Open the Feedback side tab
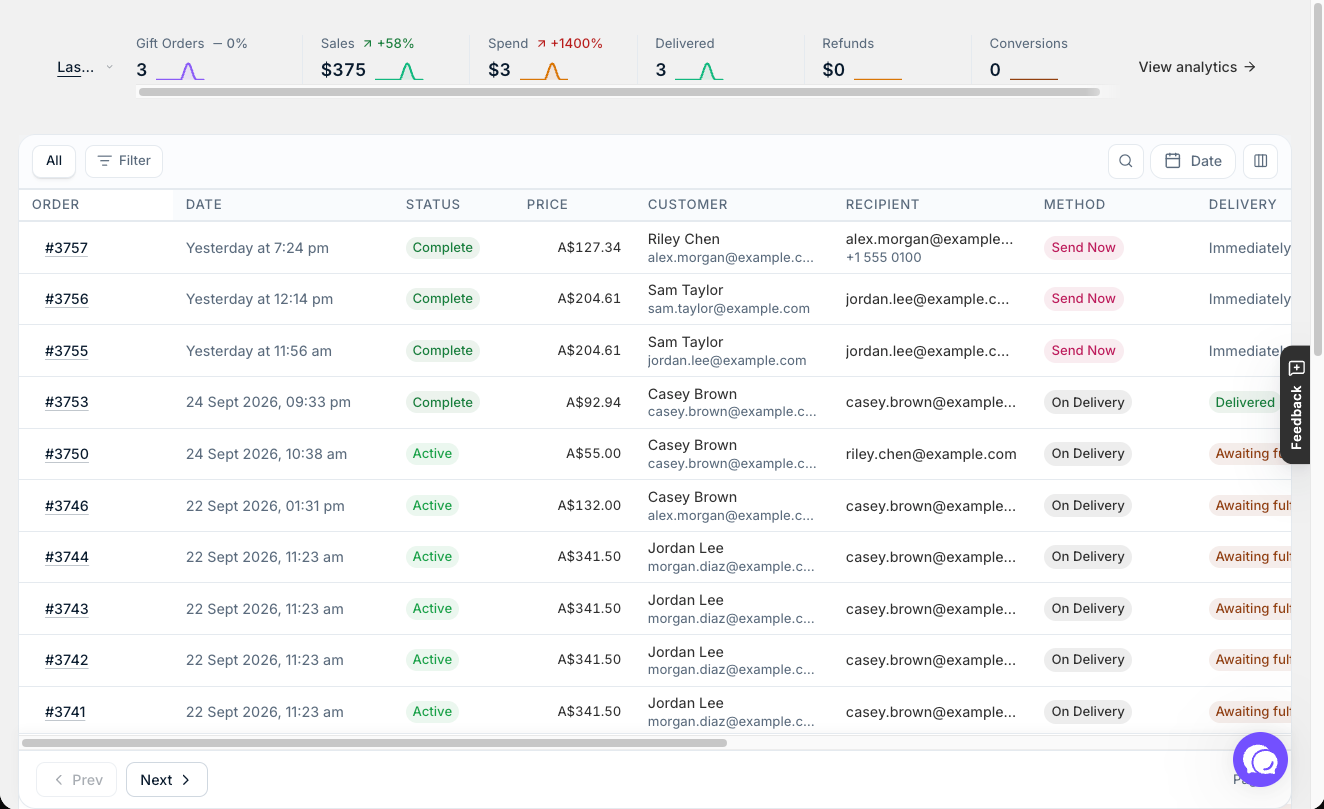Viewport: 1324px width, 809px height. coord(1296,405)
